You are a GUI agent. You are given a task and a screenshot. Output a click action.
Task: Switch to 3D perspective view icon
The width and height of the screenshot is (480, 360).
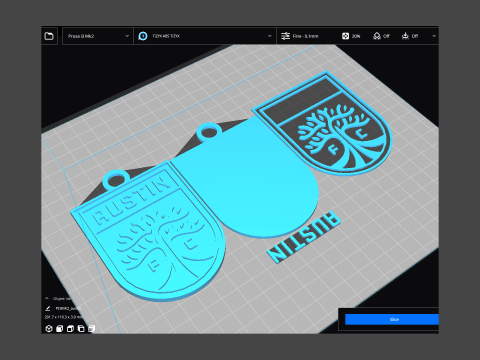[x=49, y=329]
